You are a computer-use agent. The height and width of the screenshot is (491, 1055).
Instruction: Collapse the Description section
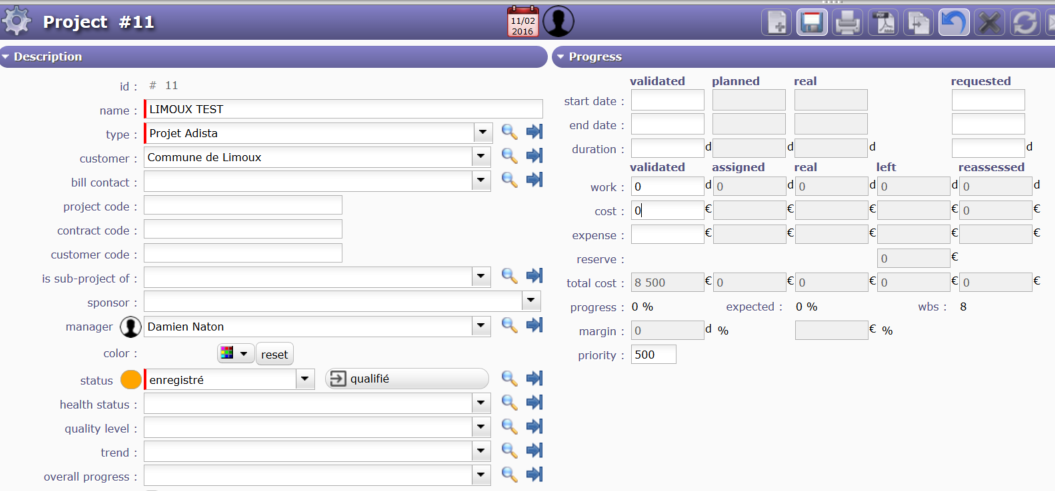pos(274,57)
